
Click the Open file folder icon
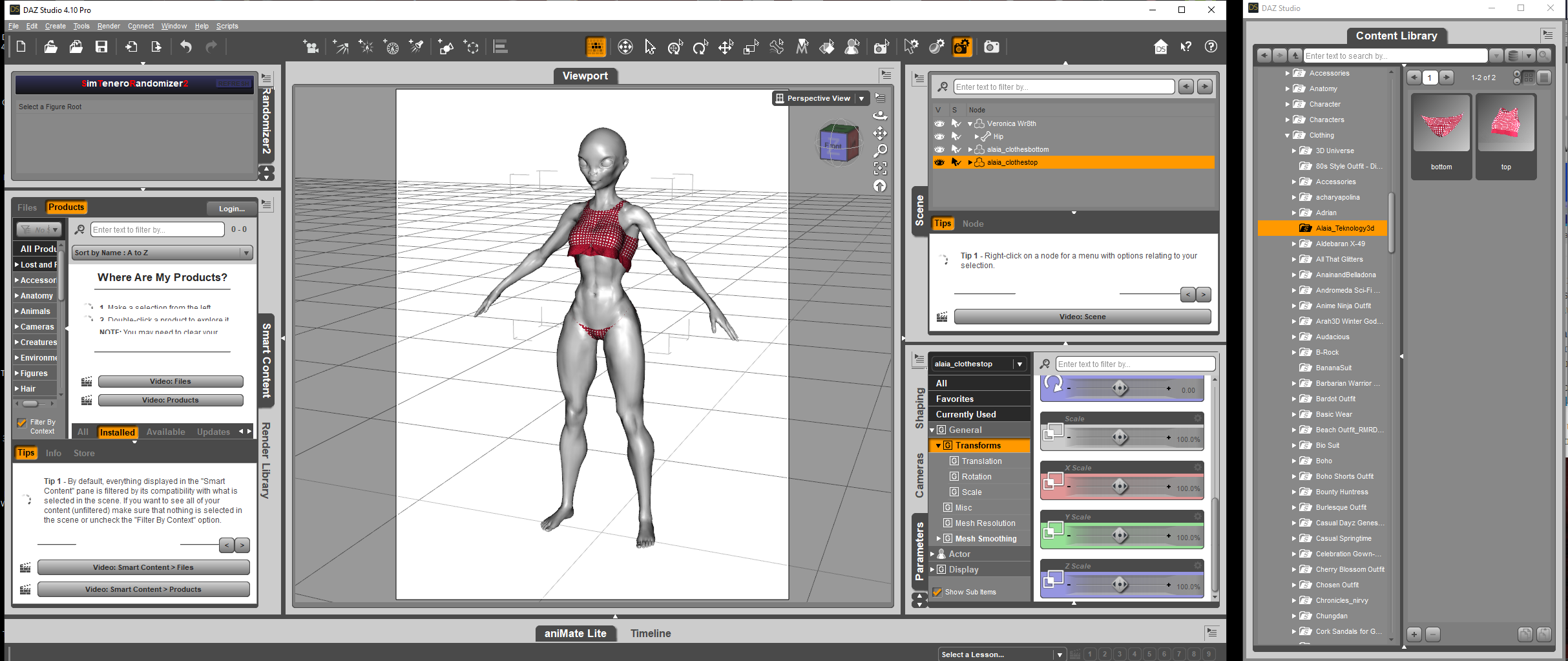point(50,47)
